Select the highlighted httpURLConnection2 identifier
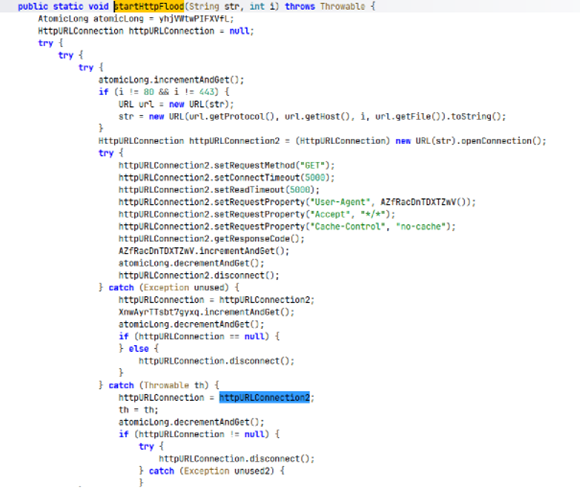 (264, 397)
